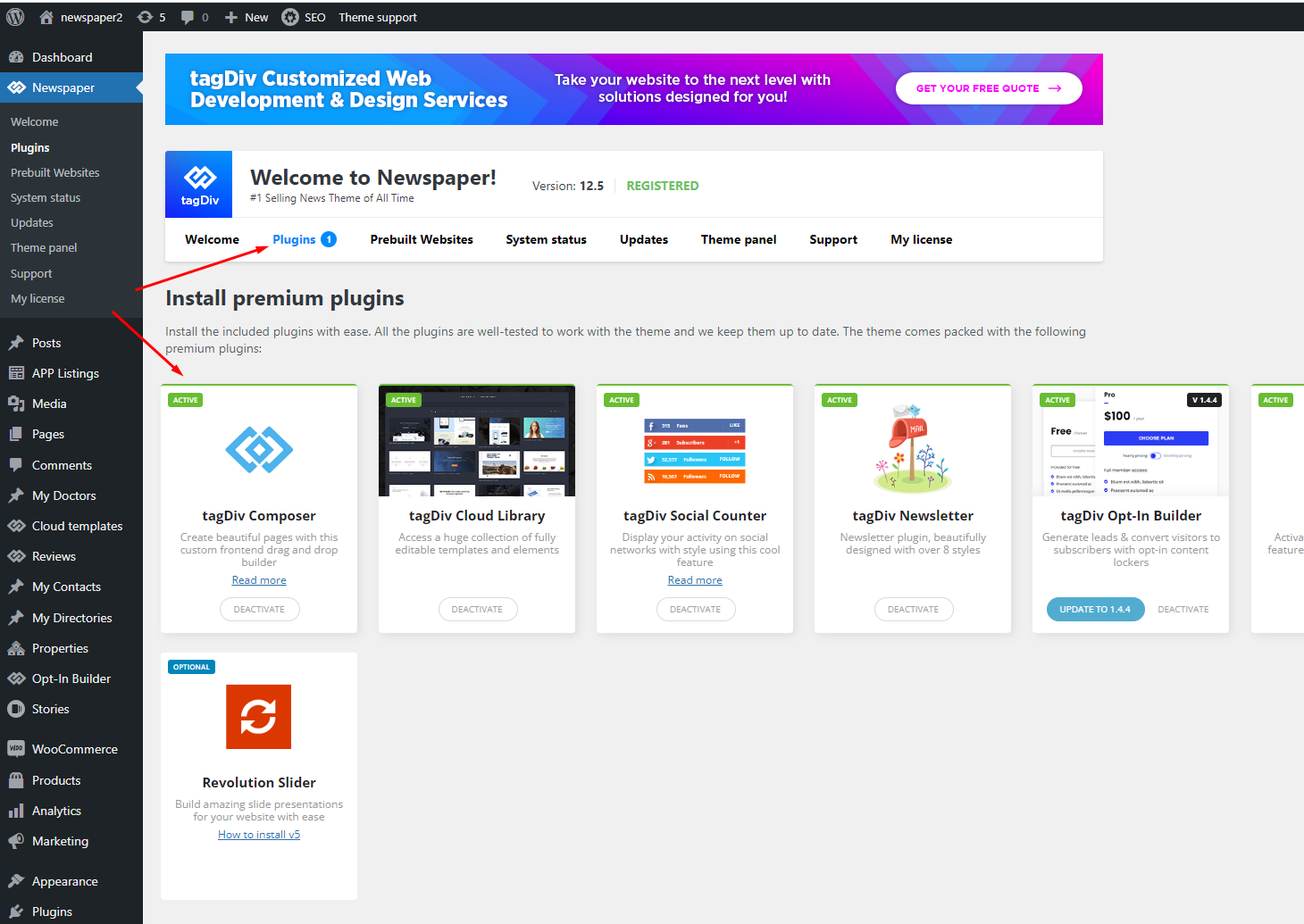Open Dashboard in the sidebar
This screenshot has width=1304, height=924.
[x=62, y=57]
